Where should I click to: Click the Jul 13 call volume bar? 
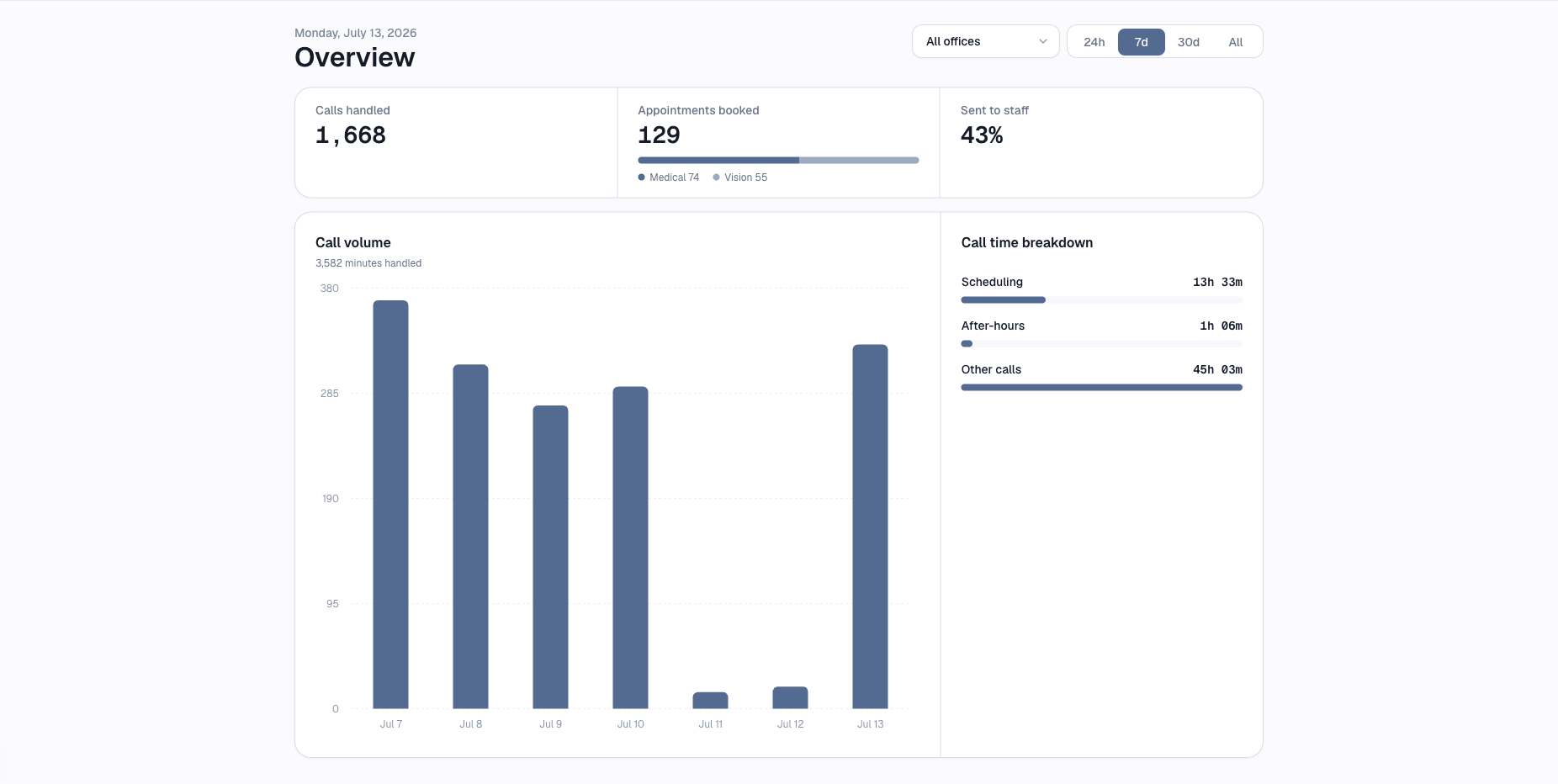870,527
